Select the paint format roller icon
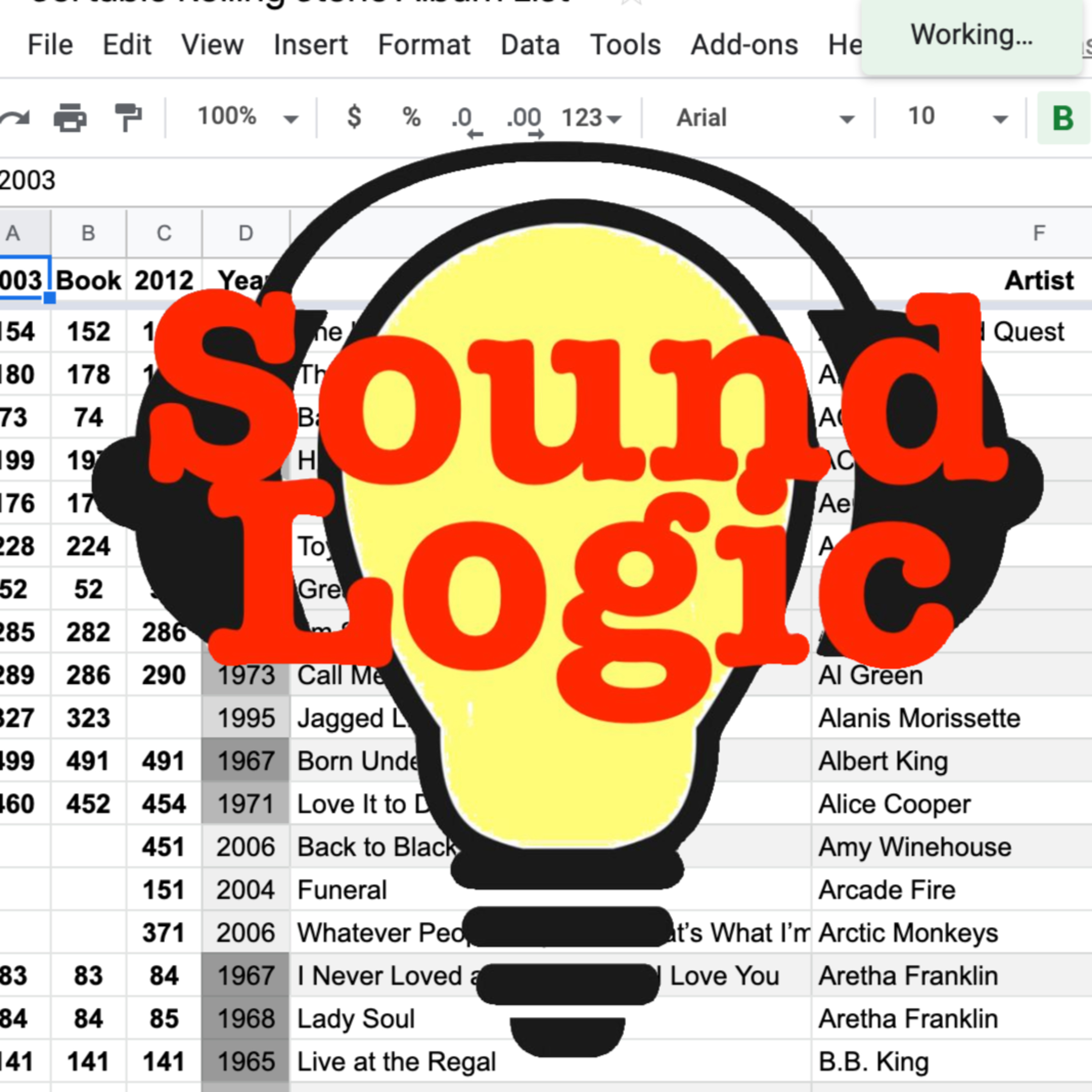Viewport: 1092px width, 1092px height. click(x=128, y=118)
